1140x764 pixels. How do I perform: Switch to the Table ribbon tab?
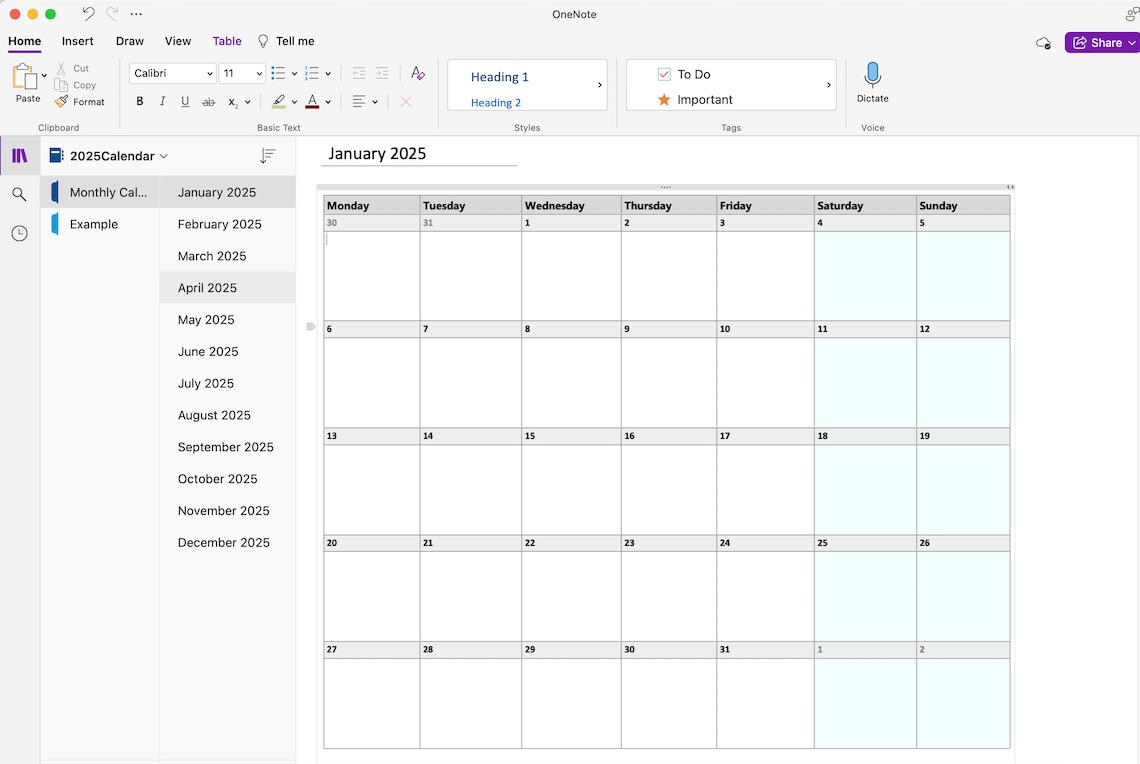226,41
